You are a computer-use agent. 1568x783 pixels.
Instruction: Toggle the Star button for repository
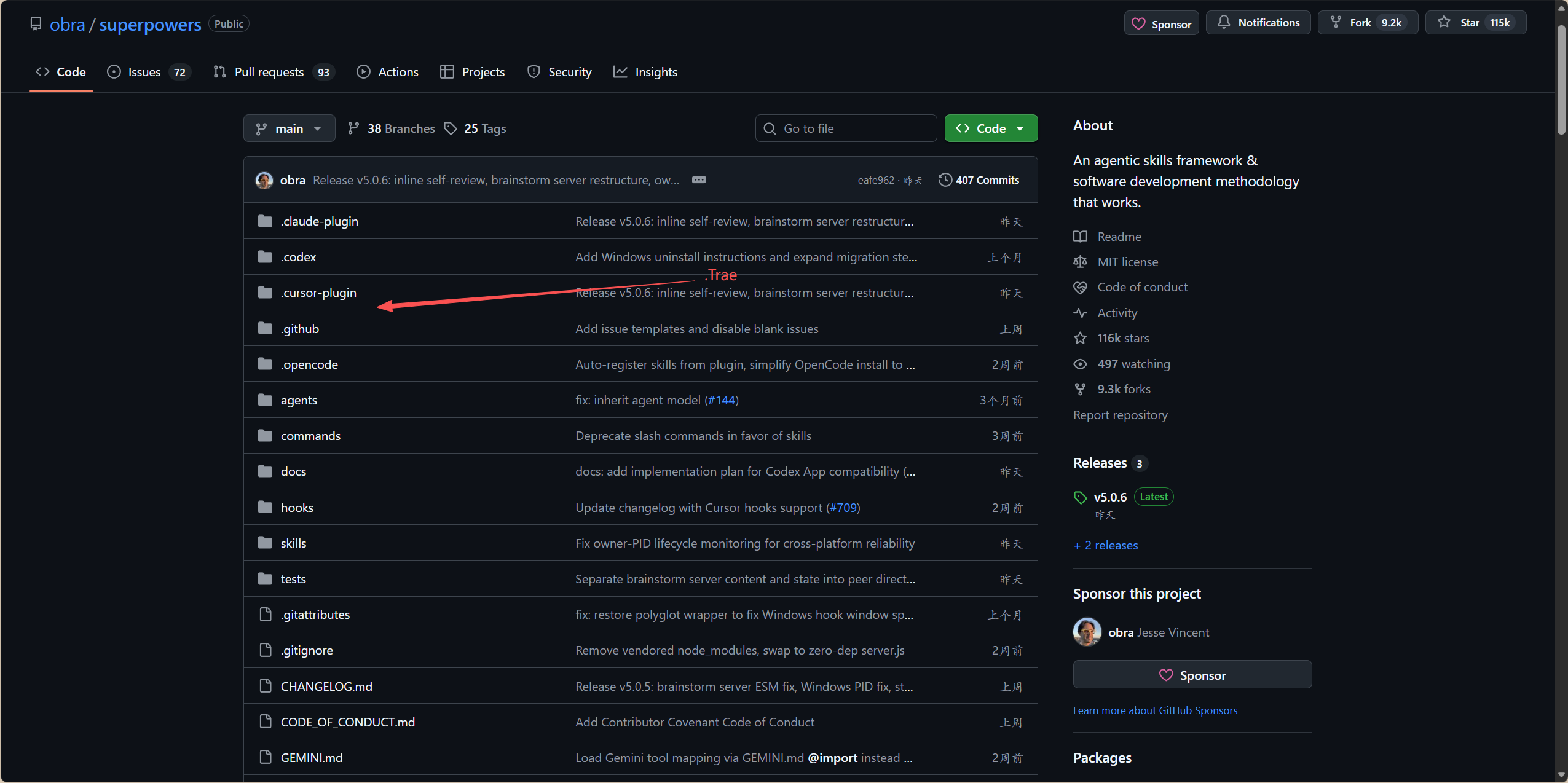[x=1475, y=23]
